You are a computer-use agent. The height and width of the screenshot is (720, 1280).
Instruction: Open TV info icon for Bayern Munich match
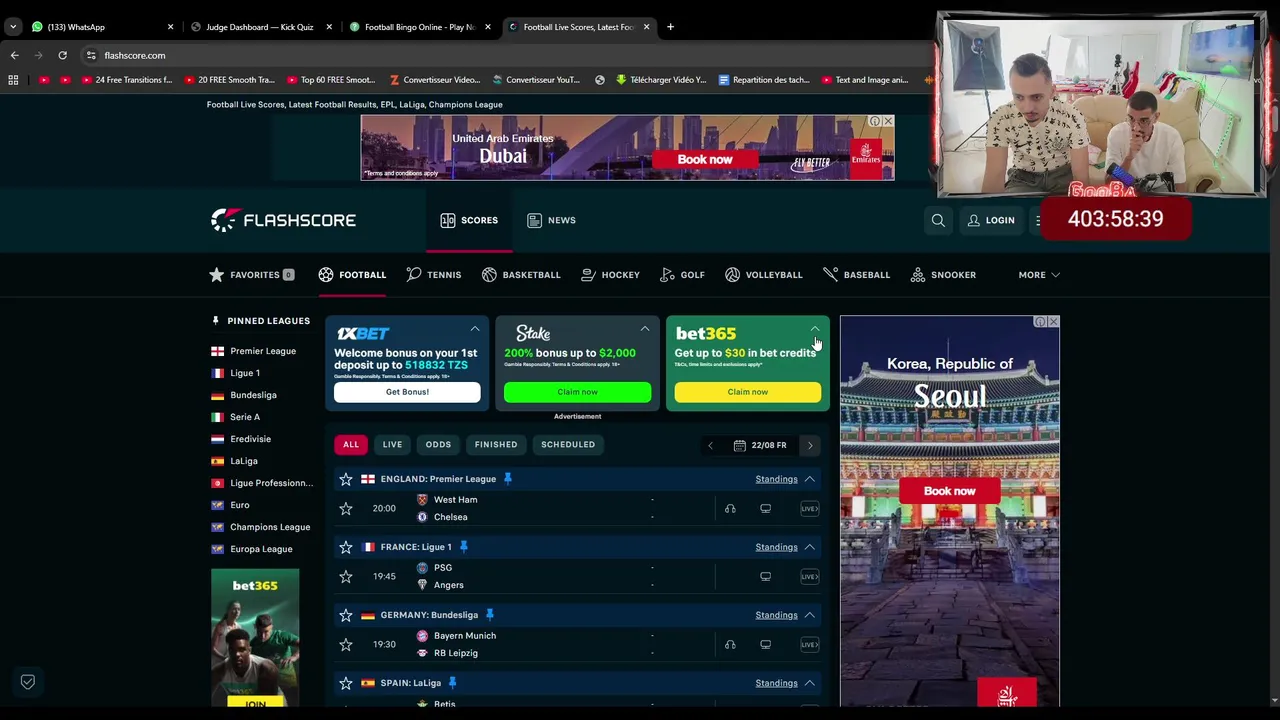[765, 644]
